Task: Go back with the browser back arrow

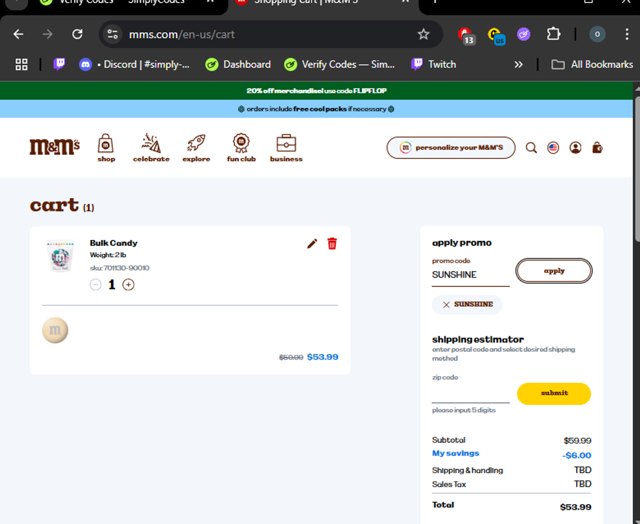Action: pos(18,34)
